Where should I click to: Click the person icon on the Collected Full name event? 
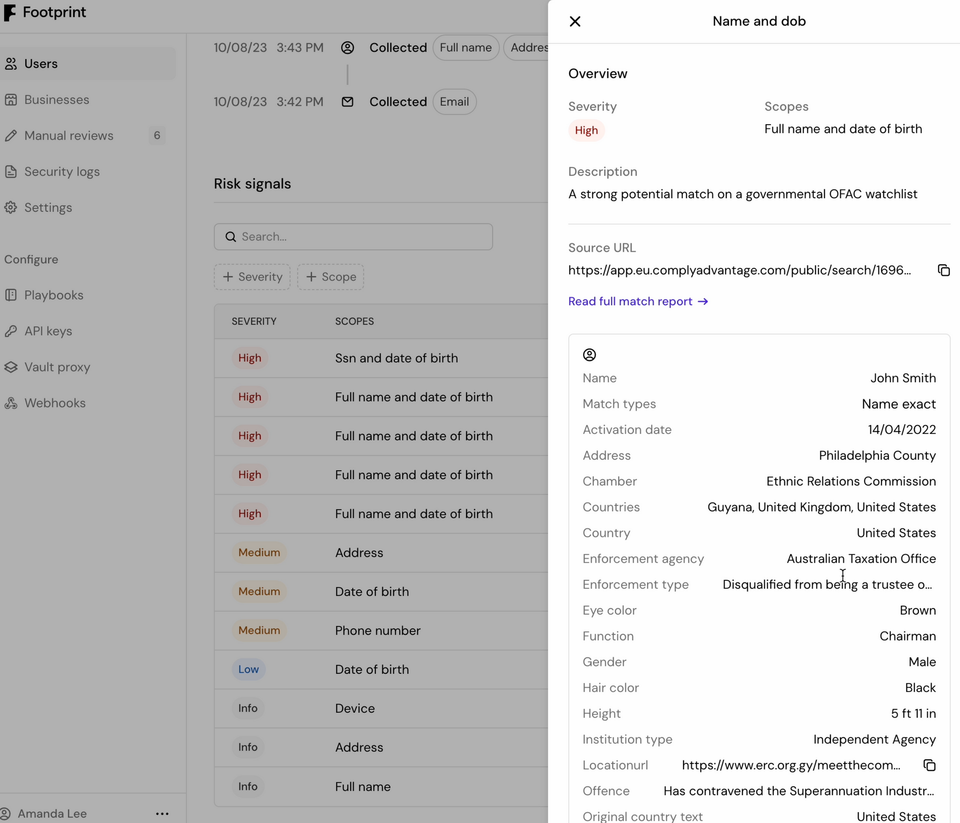347,47
